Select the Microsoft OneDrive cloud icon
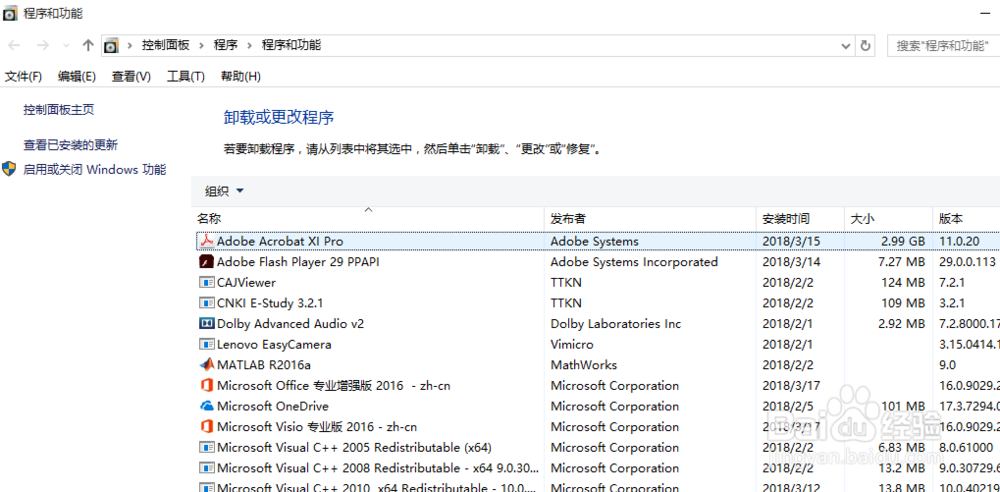This screenshot has width=1000, height=492. [207, 406]
